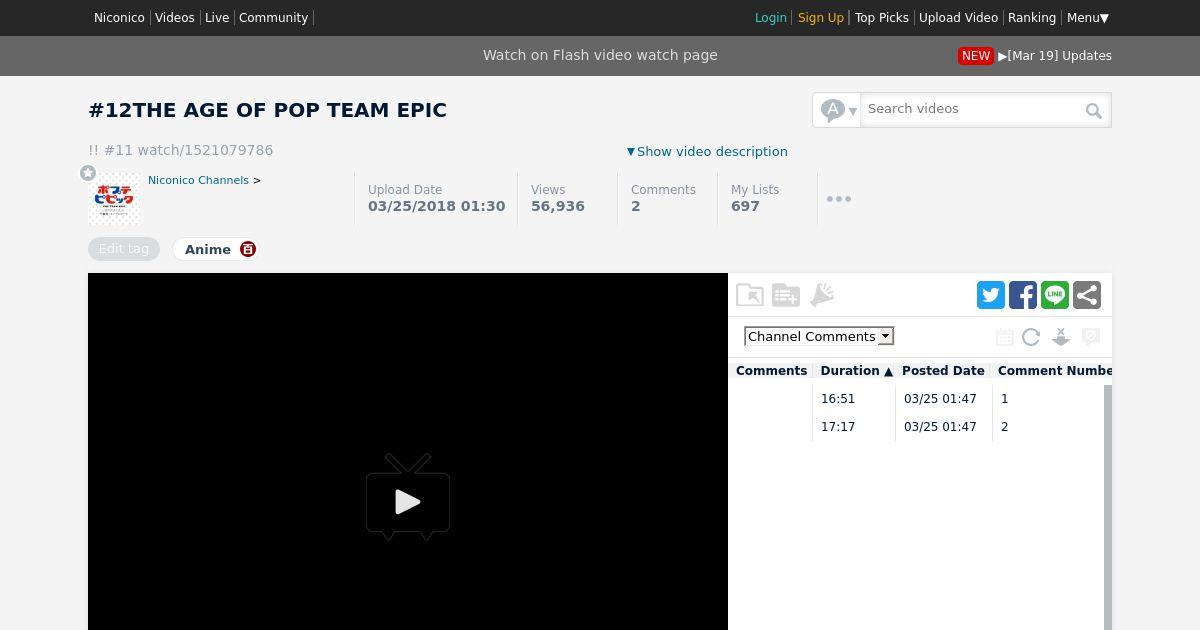Open Top Picks
The width and height of the screenshot is (1200, 630).
tap(882, 18)
